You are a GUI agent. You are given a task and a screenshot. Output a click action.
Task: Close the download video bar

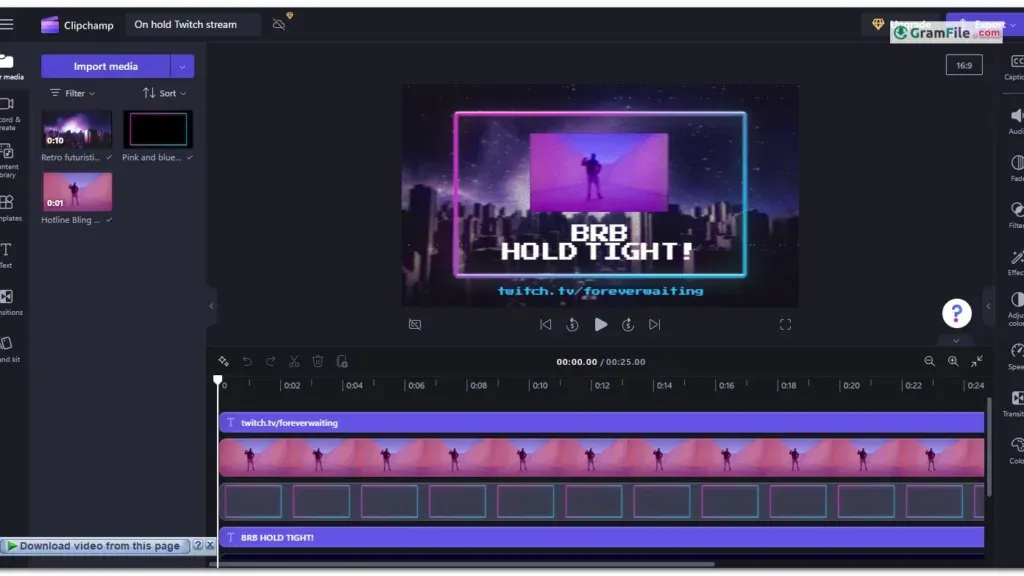[210, 545]
